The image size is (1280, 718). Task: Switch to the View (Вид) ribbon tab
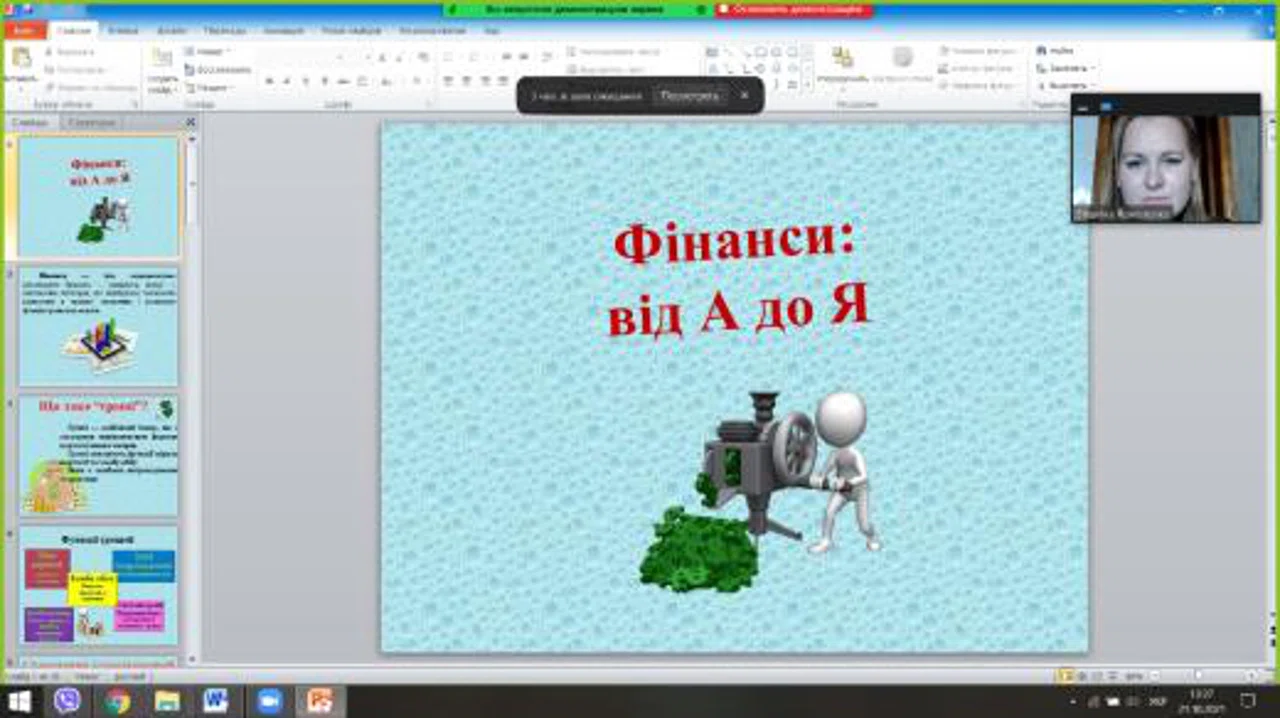[491, 31]
